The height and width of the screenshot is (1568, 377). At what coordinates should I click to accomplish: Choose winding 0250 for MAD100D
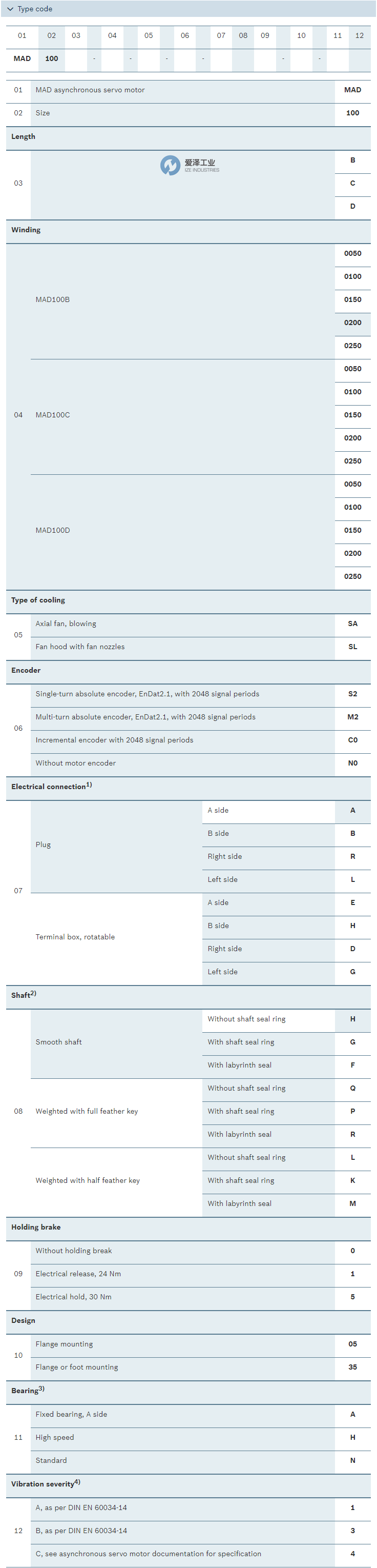pyautogui.click(x=353, y=576)
